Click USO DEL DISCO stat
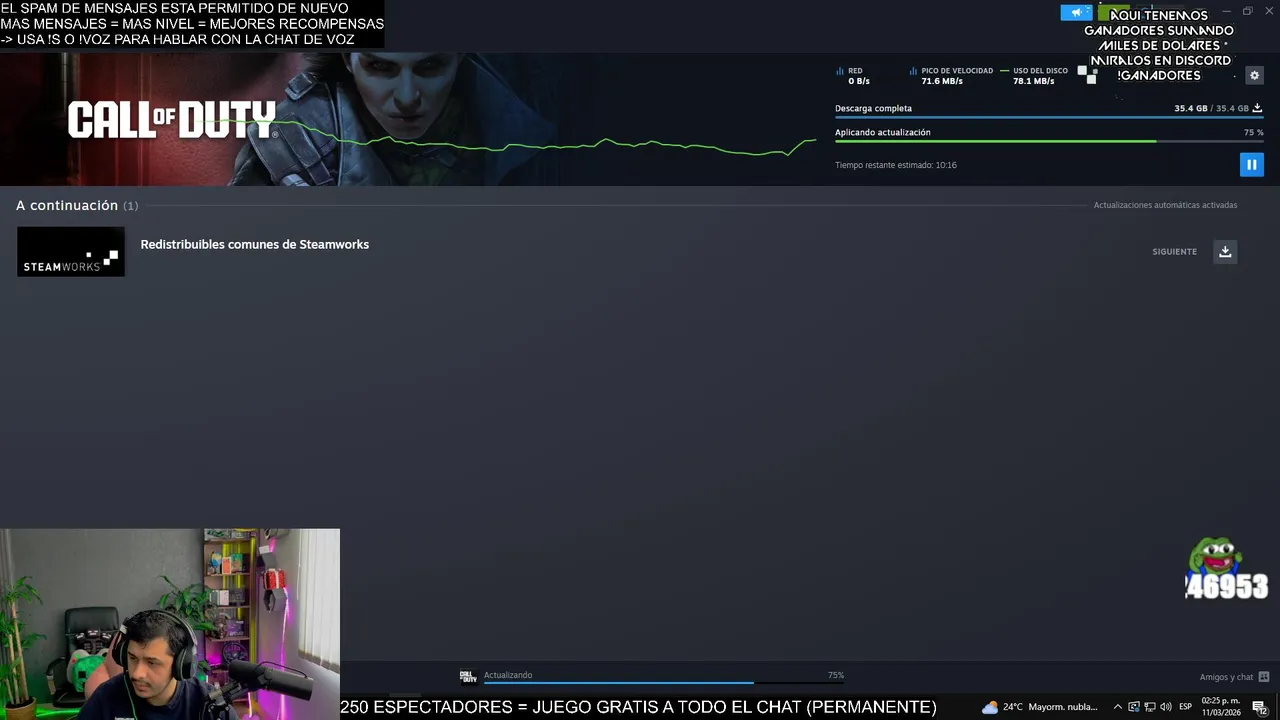The image size is (1280, 720). coord(1034,76)
